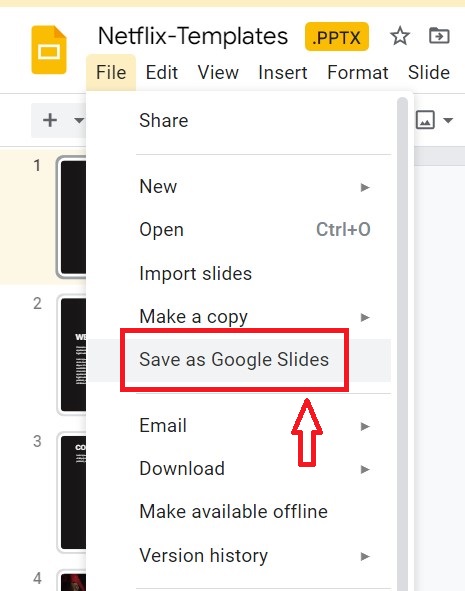The height and width of the screenshot is (591, 465).
Task: Click the .PPTX format badge
Action: (337, 37)
